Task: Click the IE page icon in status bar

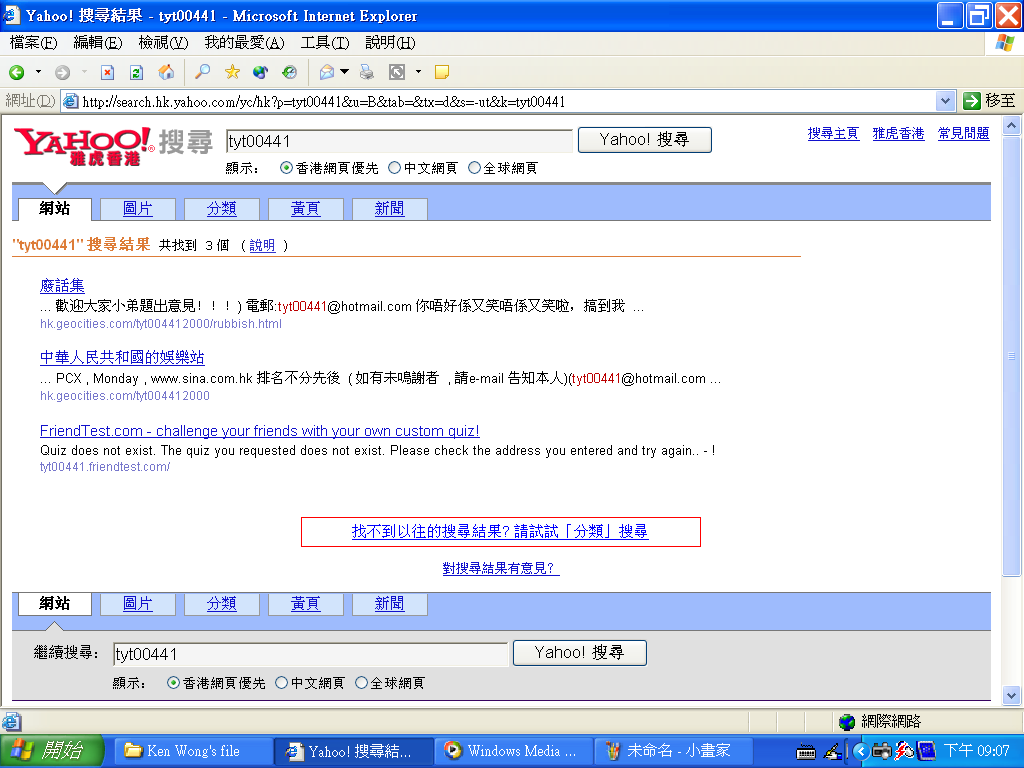Action: click(11, 722)
